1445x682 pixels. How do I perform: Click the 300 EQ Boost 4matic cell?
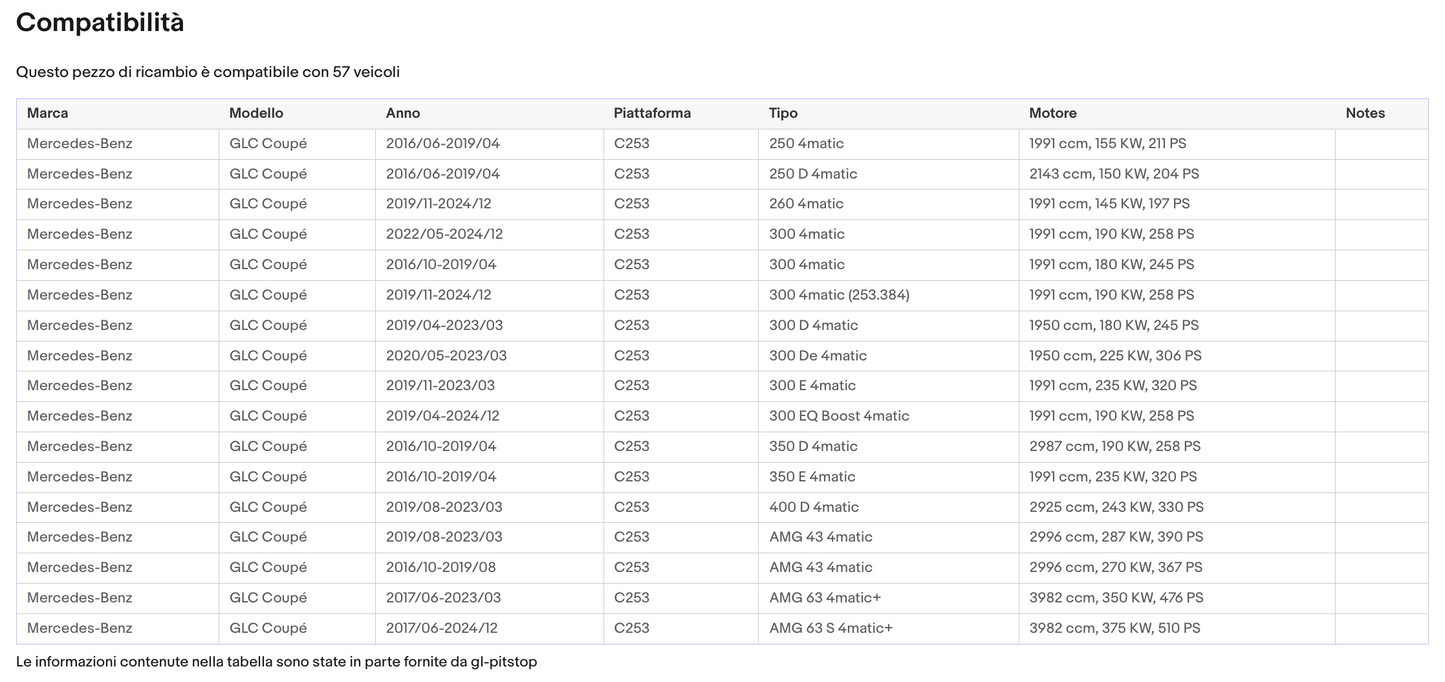pos(839,416)
